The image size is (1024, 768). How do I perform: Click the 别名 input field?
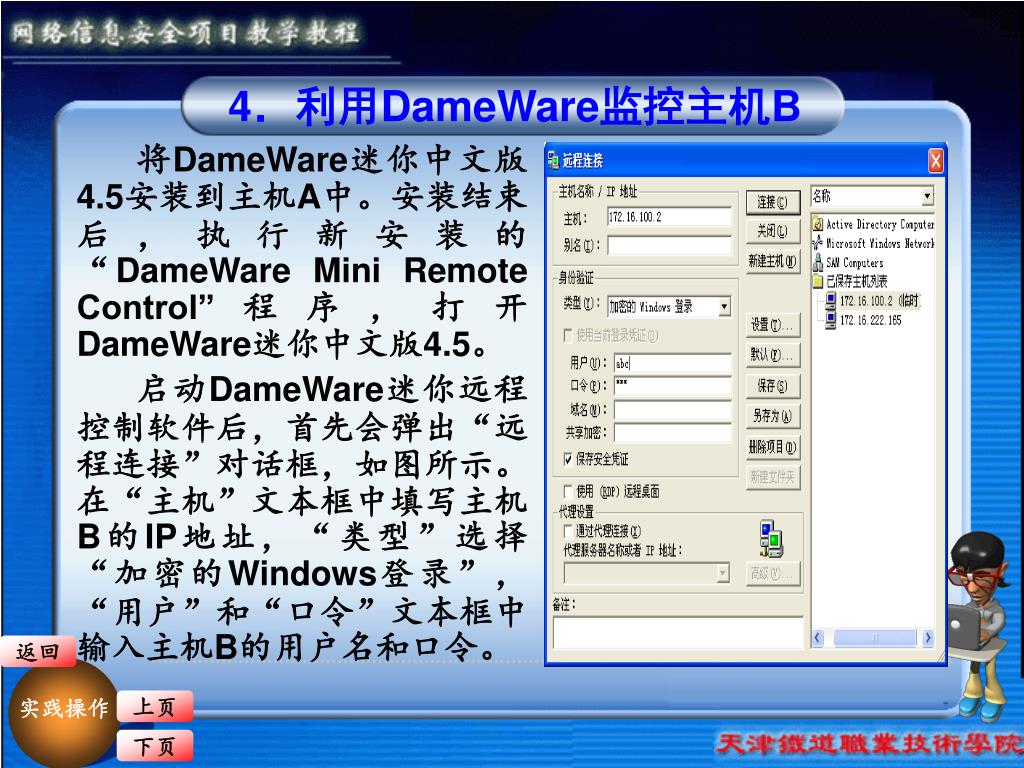[x=669, y=246]
